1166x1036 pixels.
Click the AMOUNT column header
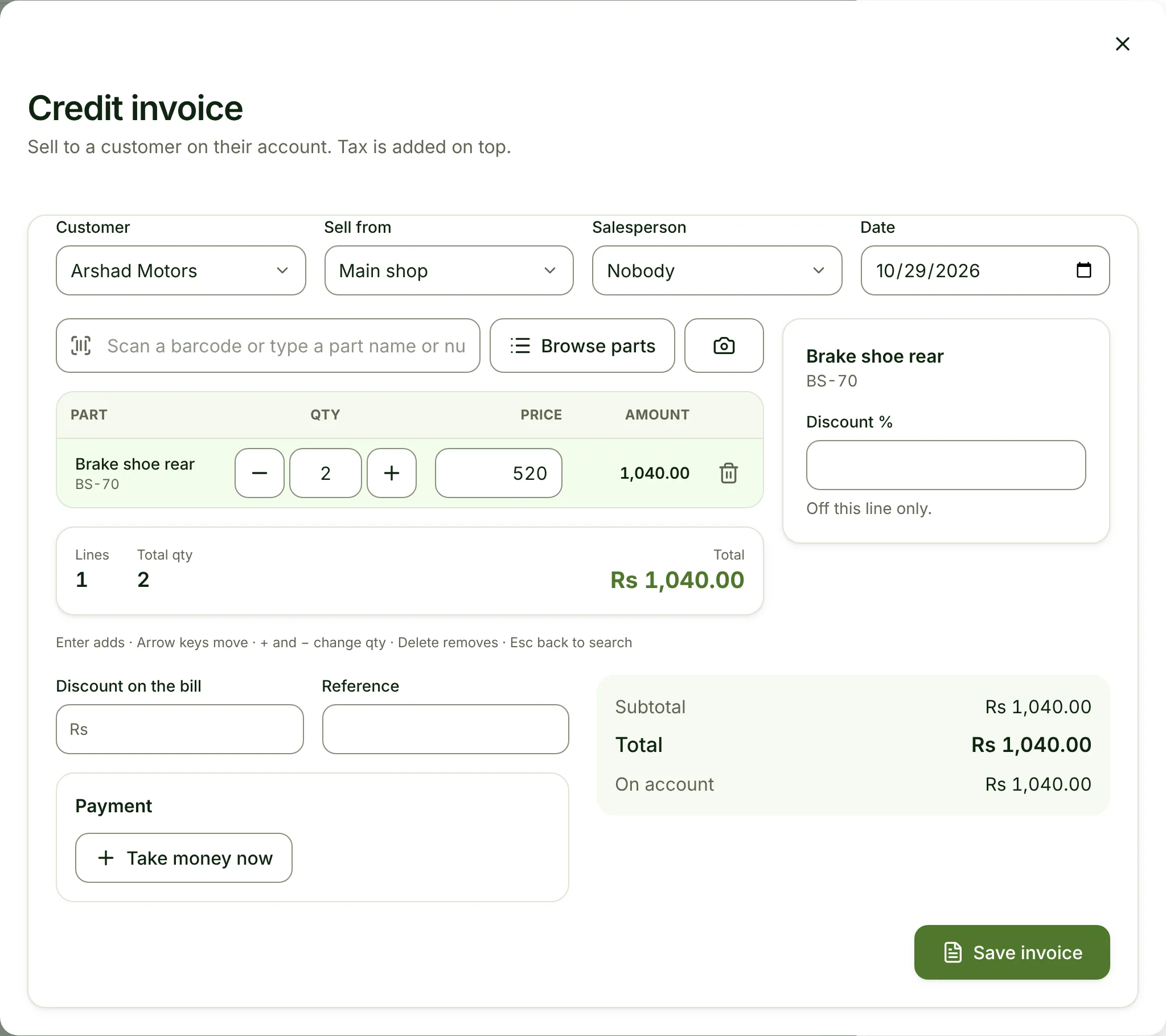[x=657, y=415]
